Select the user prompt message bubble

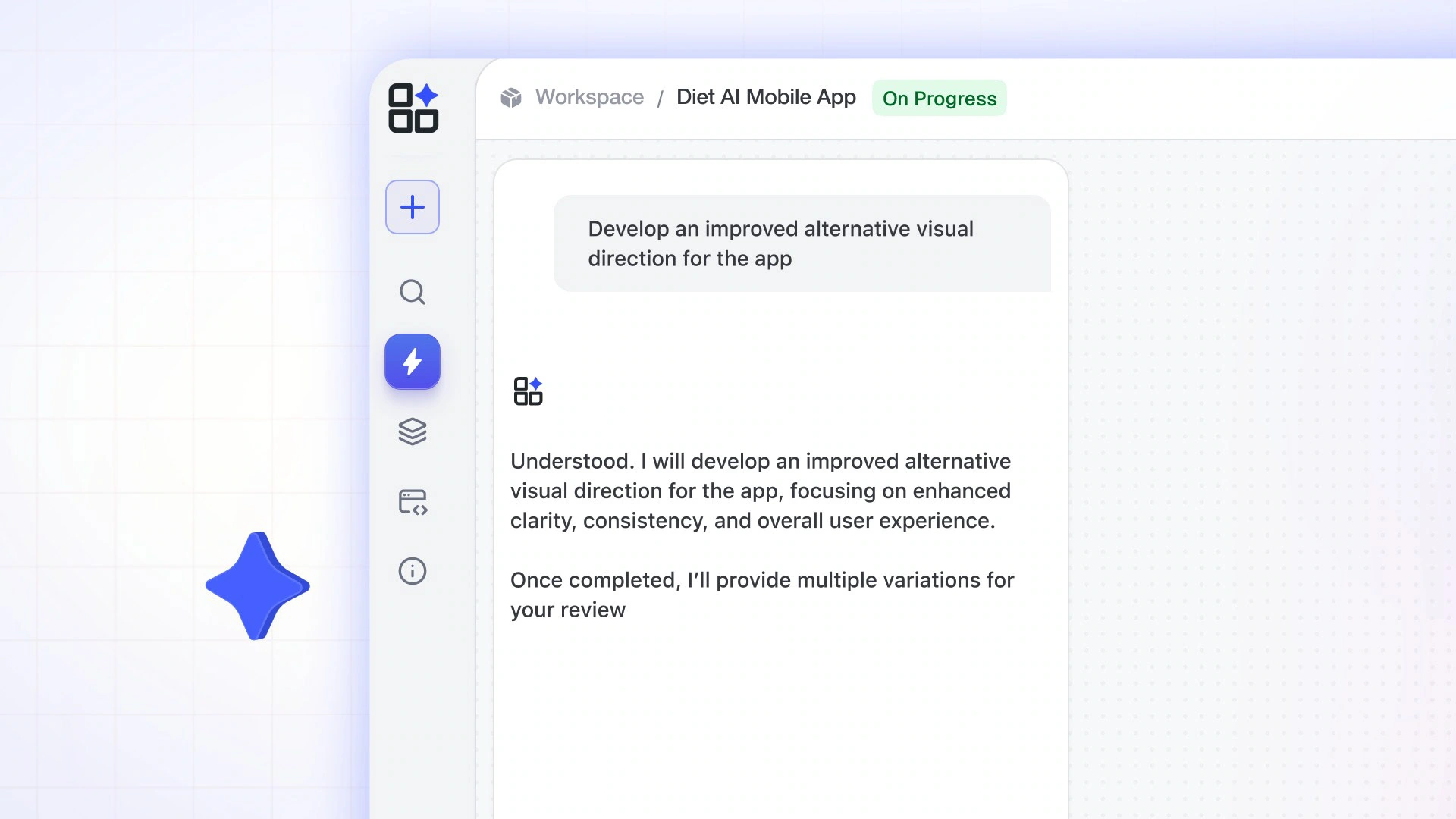(x=802, y=243)
